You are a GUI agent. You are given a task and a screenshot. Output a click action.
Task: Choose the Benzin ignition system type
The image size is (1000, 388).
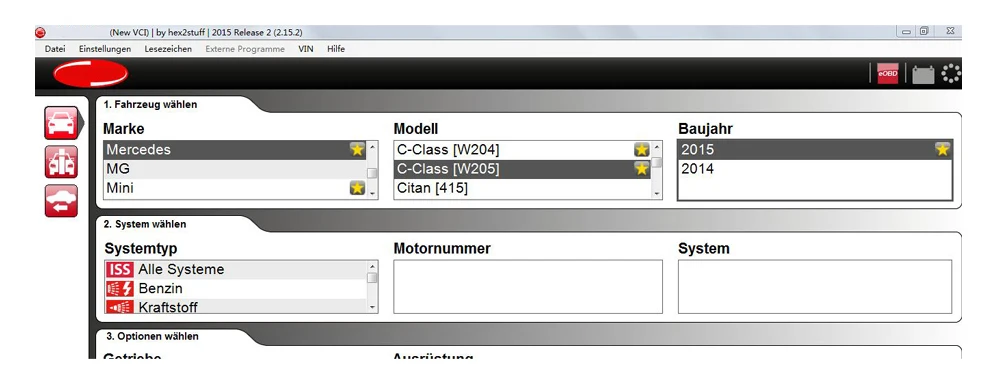click(x=235, y=288)
